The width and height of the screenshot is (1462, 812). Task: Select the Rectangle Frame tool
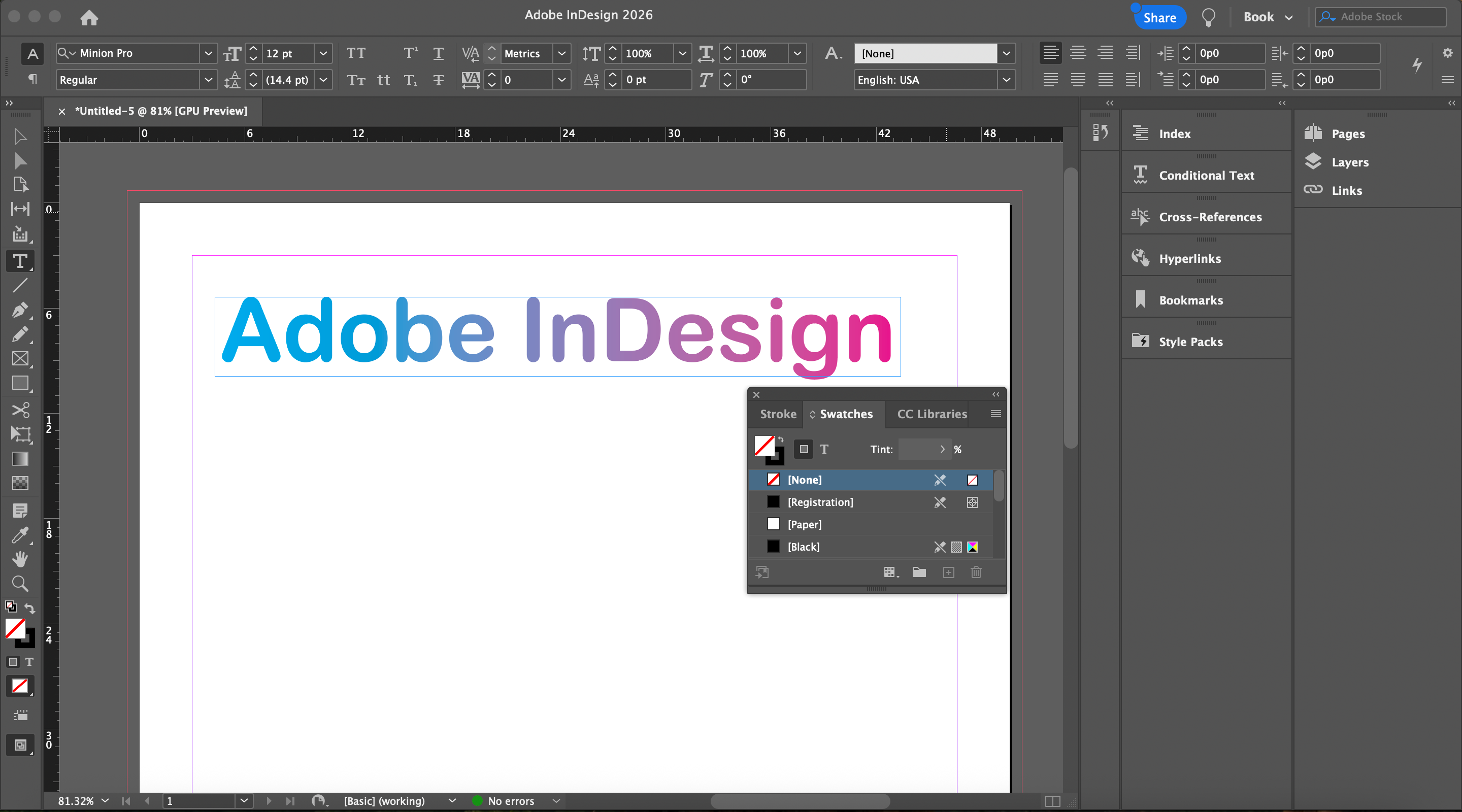pyautogui.click(x=20, y=359)
